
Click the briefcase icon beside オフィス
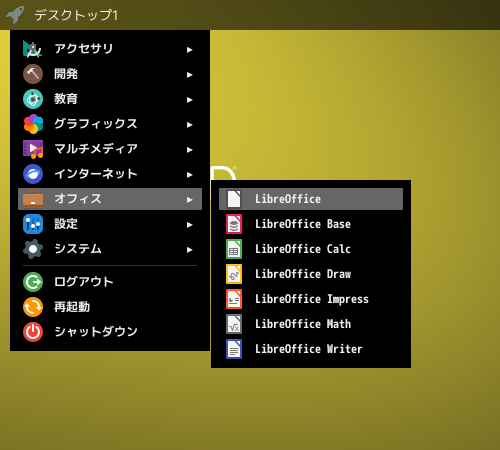pos(33,199)
